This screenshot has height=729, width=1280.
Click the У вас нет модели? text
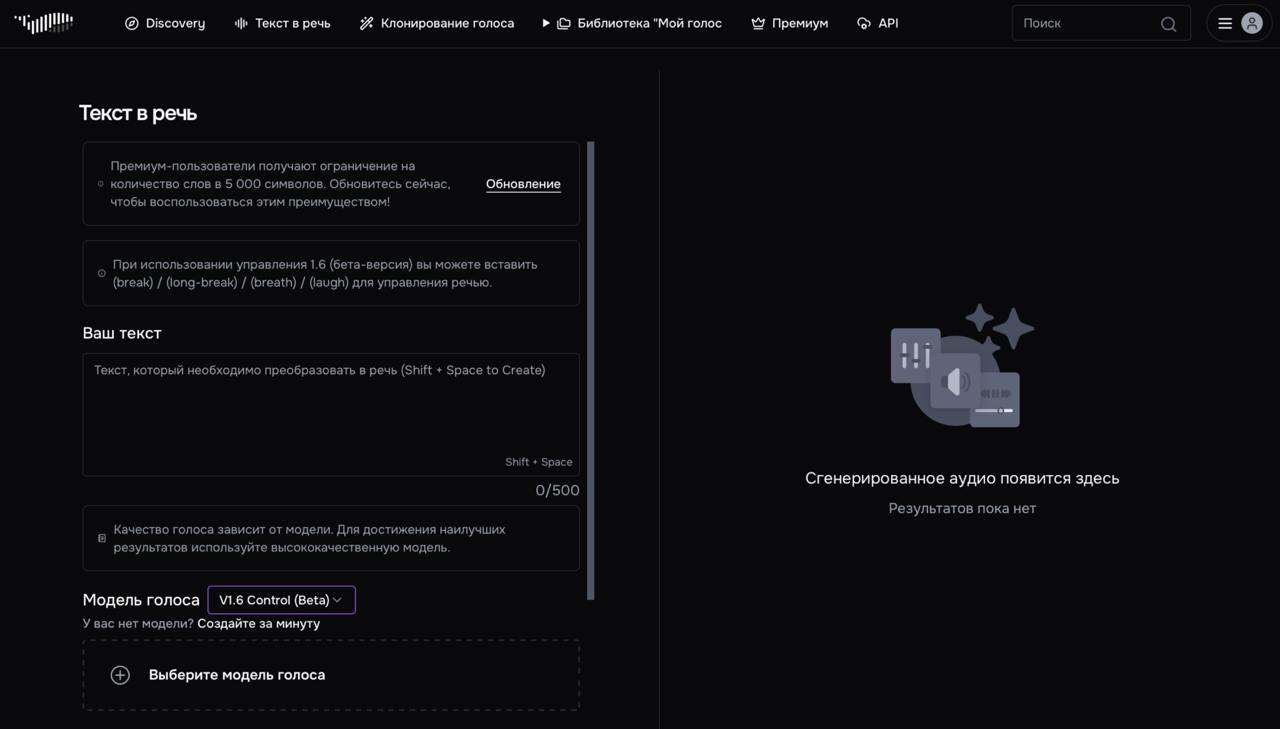(138, 623)
